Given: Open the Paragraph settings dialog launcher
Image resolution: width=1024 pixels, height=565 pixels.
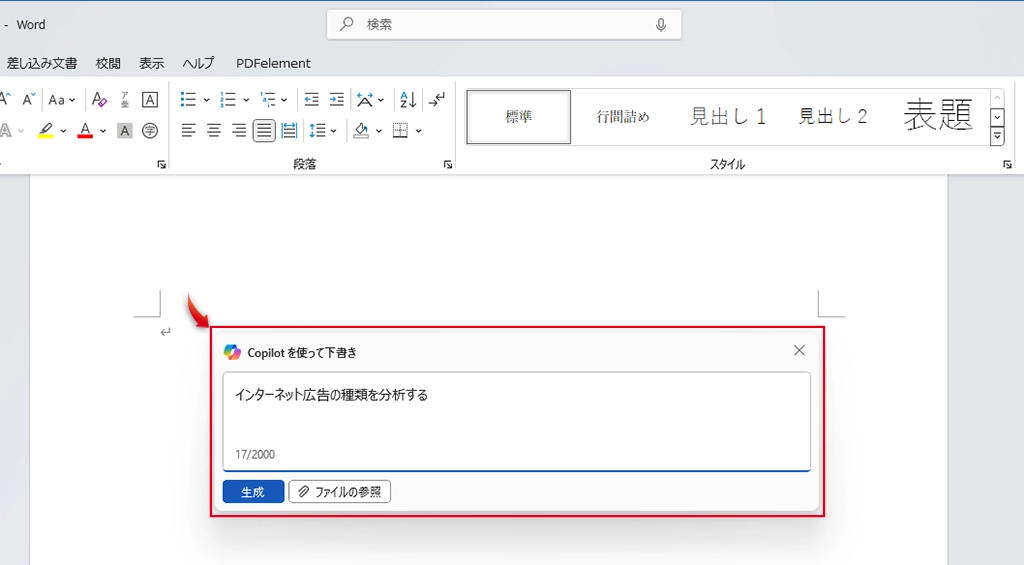Looking at the screenshot, I should pos(448,165).
